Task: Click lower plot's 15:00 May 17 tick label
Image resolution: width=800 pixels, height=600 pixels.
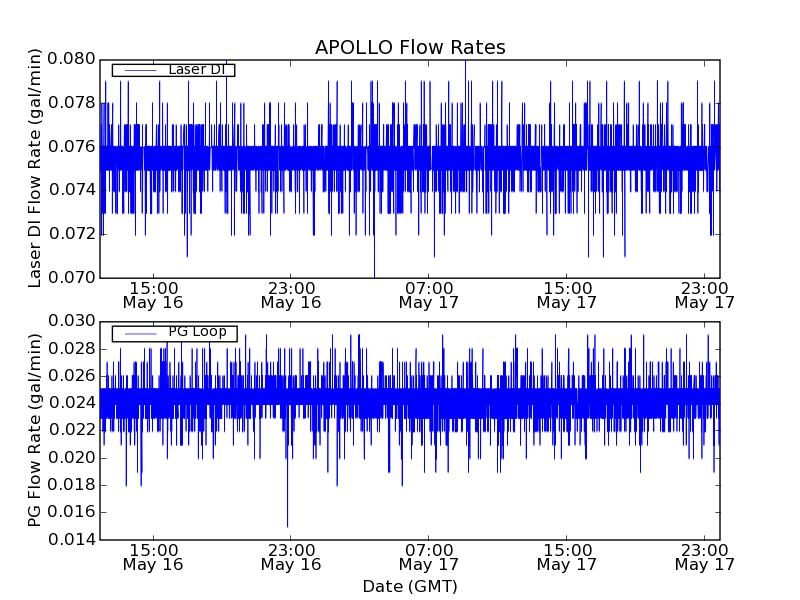Action: [x=567, y=556]
